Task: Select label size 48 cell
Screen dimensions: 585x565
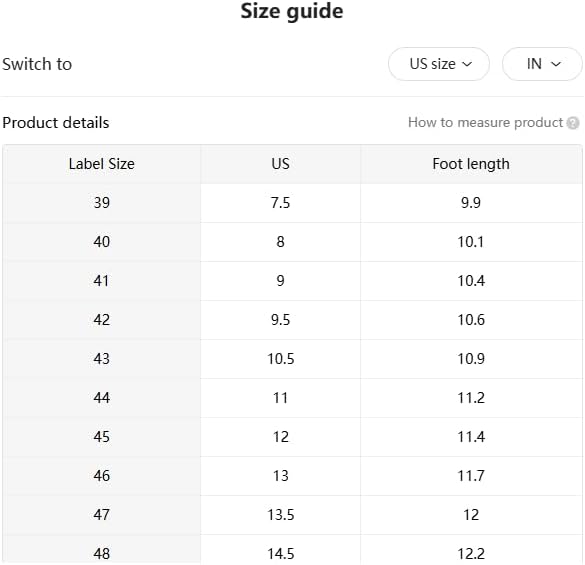Action: (101, 550)
